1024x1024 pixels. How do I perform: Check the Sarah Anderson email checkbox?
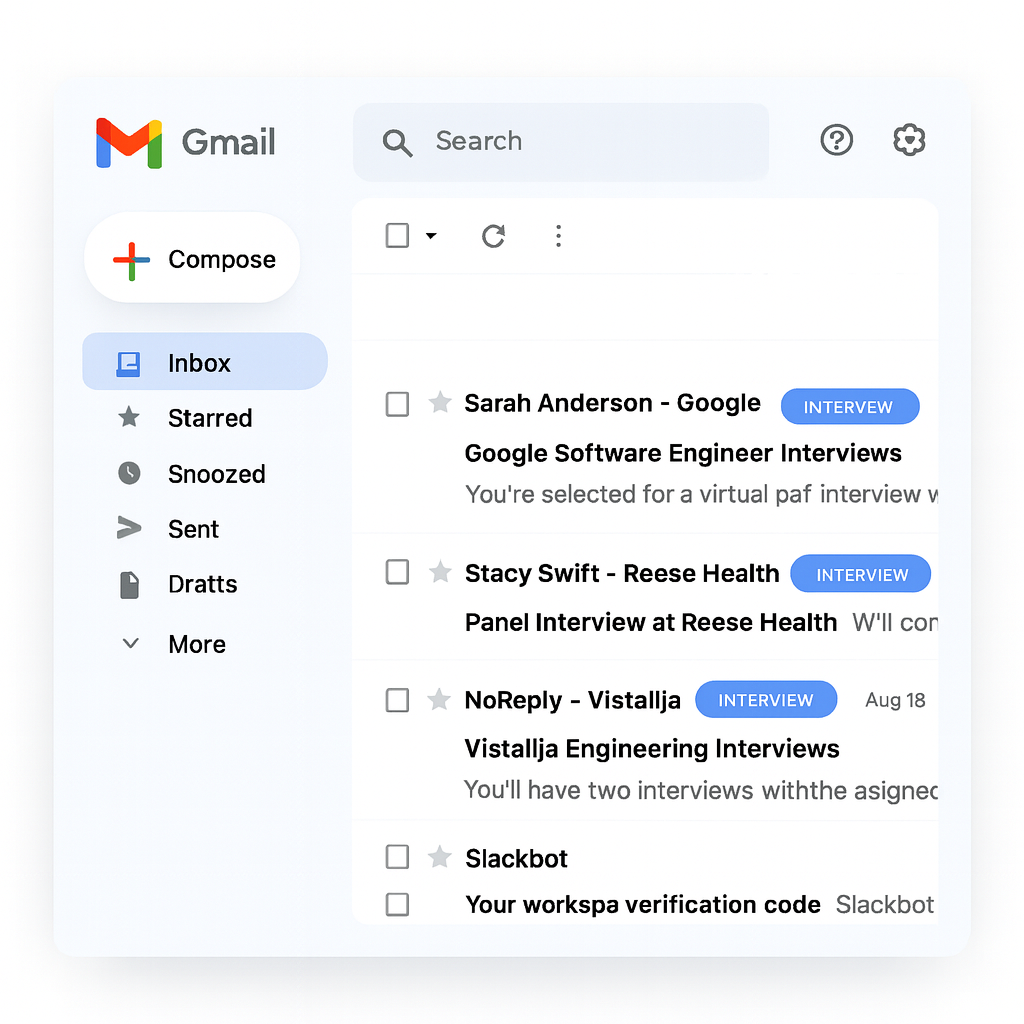coord(397,404)
